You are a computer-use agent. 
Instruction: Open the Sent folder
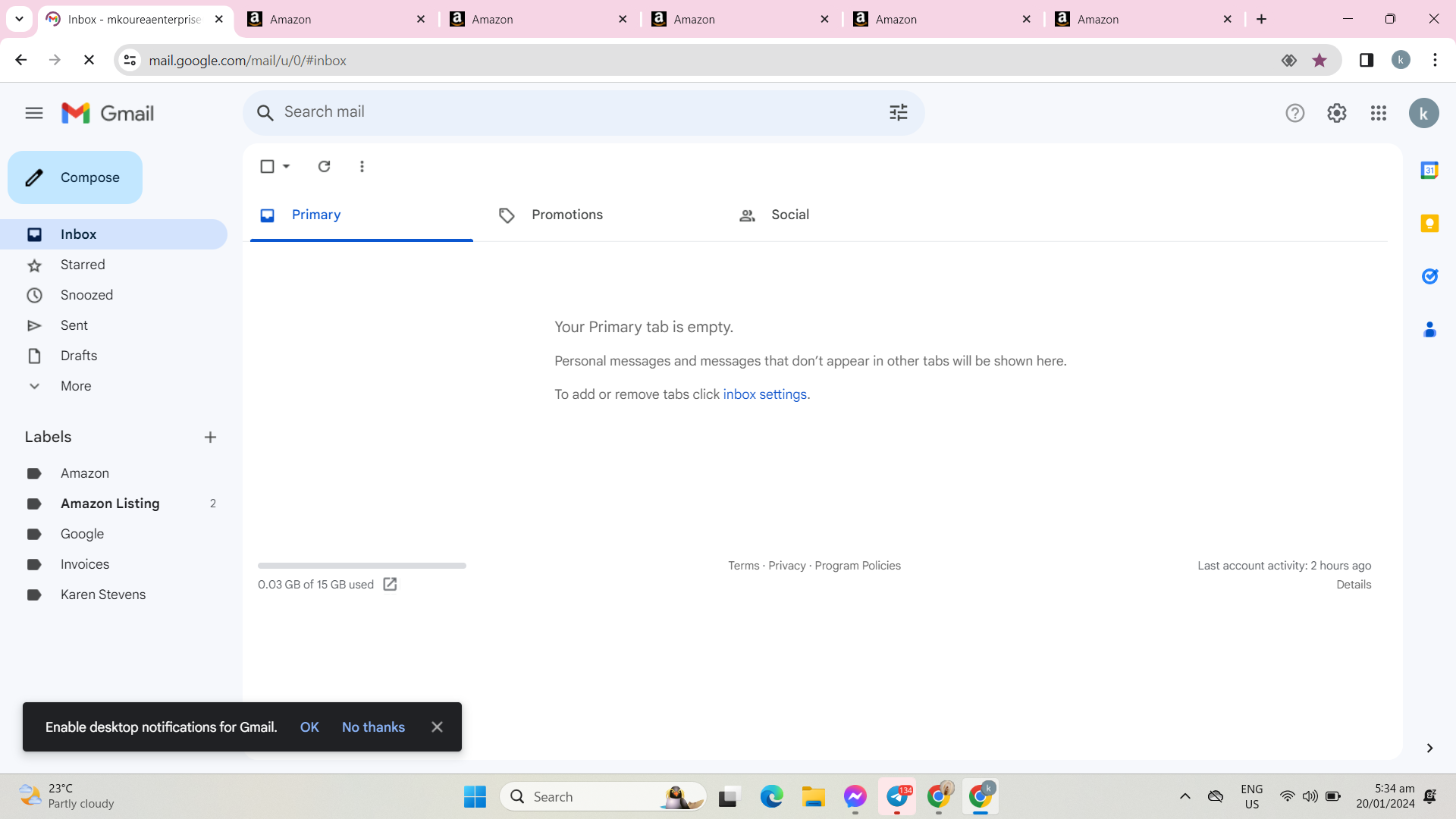pyautogui.click(x=114, y=325)
